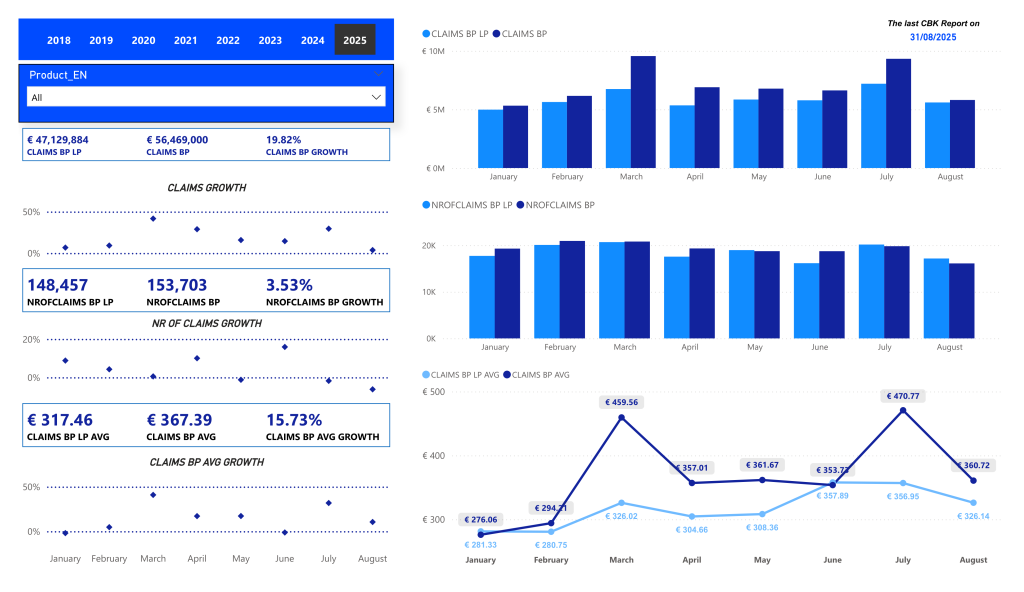Click the CLAIMS BP AVG legend dot
1024x592 pixels.
point(506,375)
